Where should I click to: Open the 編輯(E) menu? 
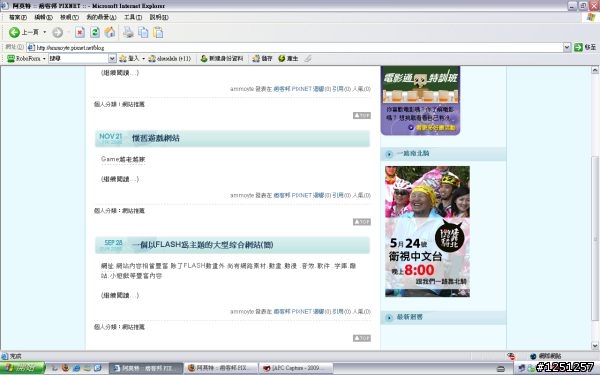43,17
